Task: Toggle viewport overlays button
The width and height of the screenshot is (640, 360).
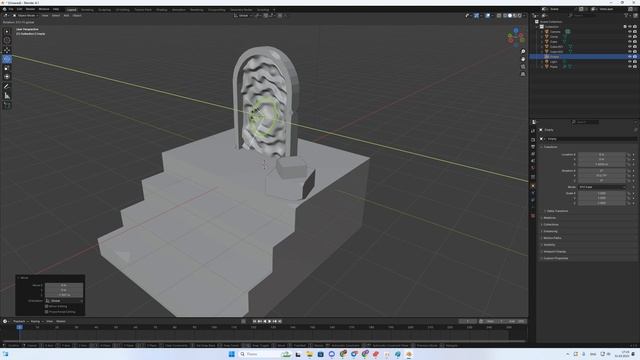Action: [x=488, y=16]
